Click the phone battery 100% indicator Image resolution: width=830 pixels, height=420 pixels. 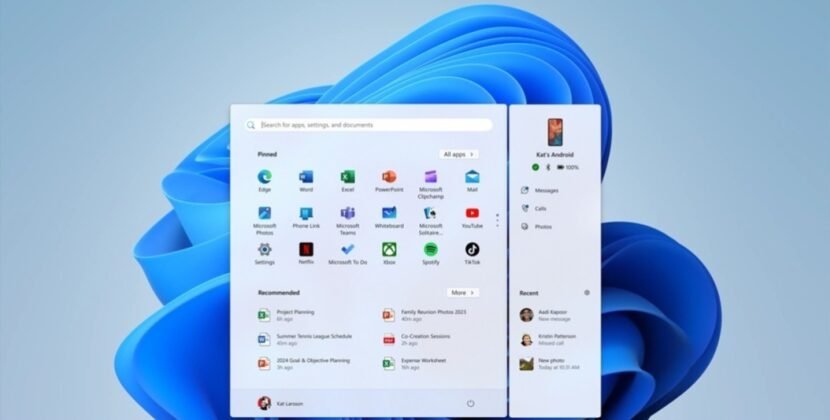[567, 167]
